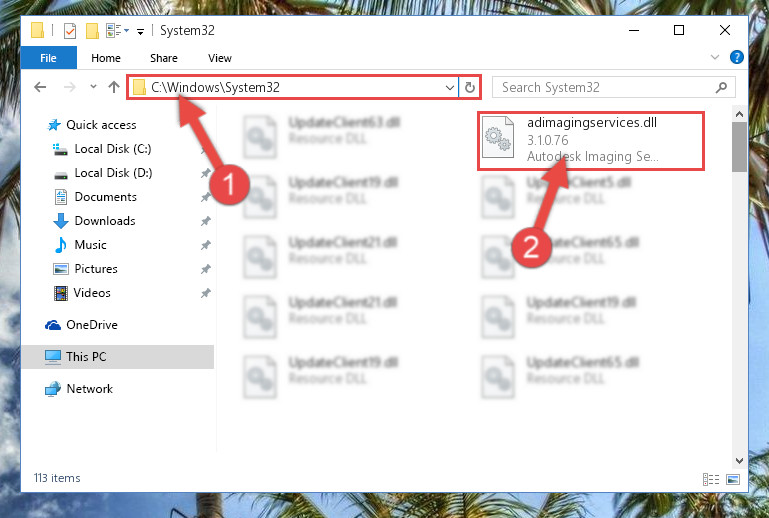
Task: Refresh the System32 folder view
Action: point(470,88)
